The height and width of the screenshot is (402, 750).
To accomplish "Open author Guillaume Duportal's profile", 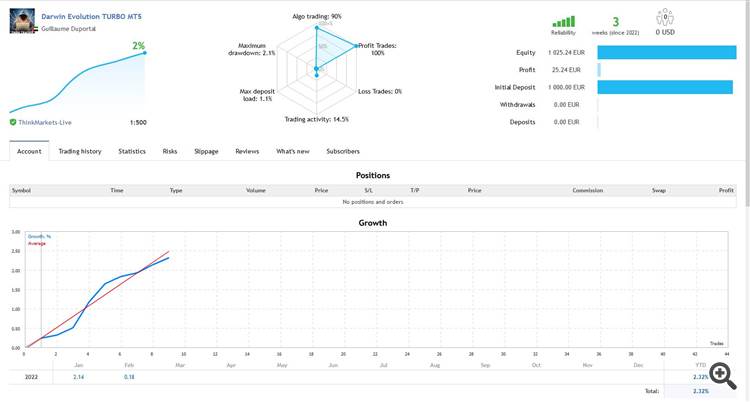I will pyautogui.click(x=68, y=29).
